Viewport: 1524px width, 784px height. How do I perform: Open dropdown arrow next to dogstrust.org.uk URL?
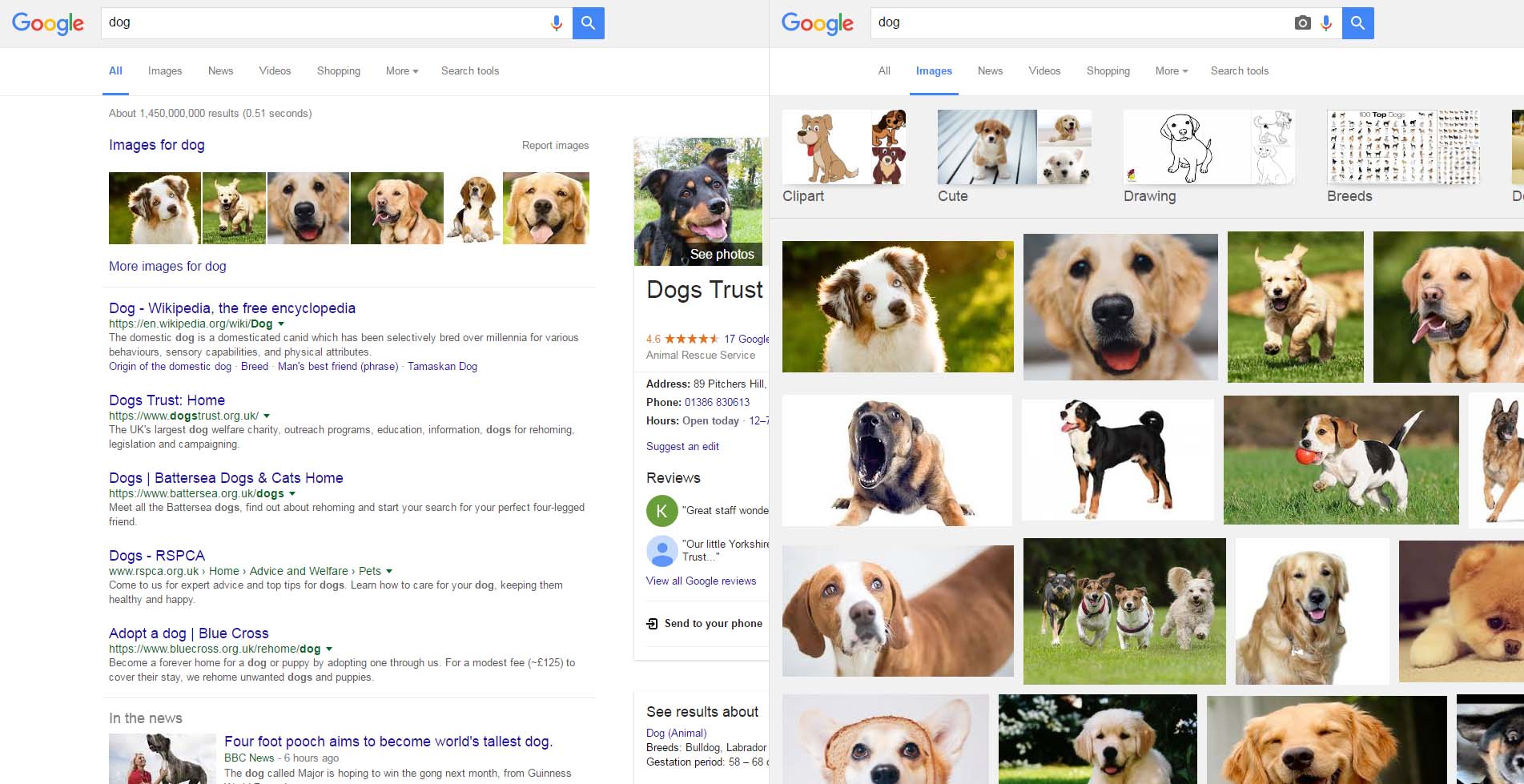(267, 416)
